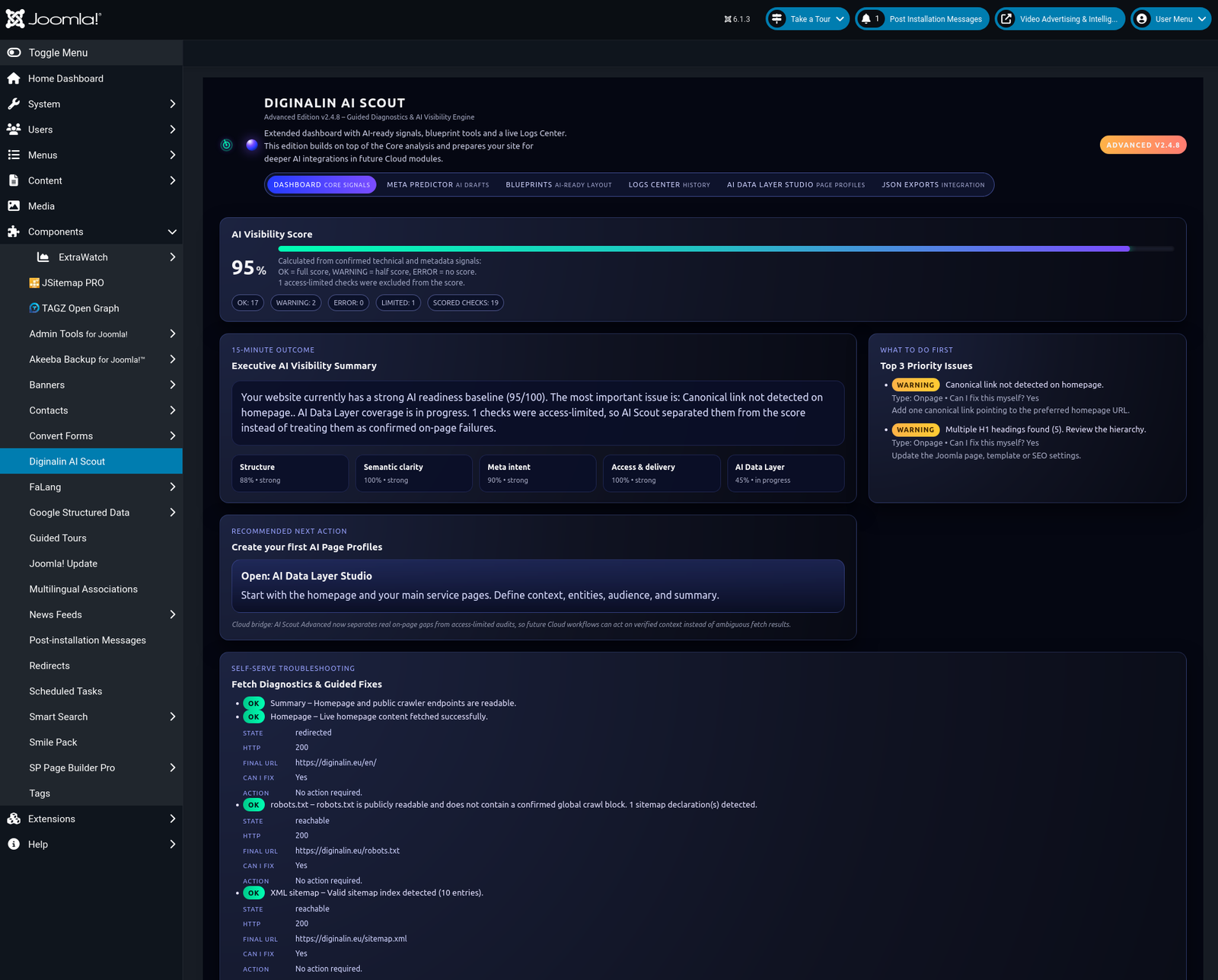Screen dimensions: 1218x980
Task: Click the Joomla! logo
Action: point(53,19)
